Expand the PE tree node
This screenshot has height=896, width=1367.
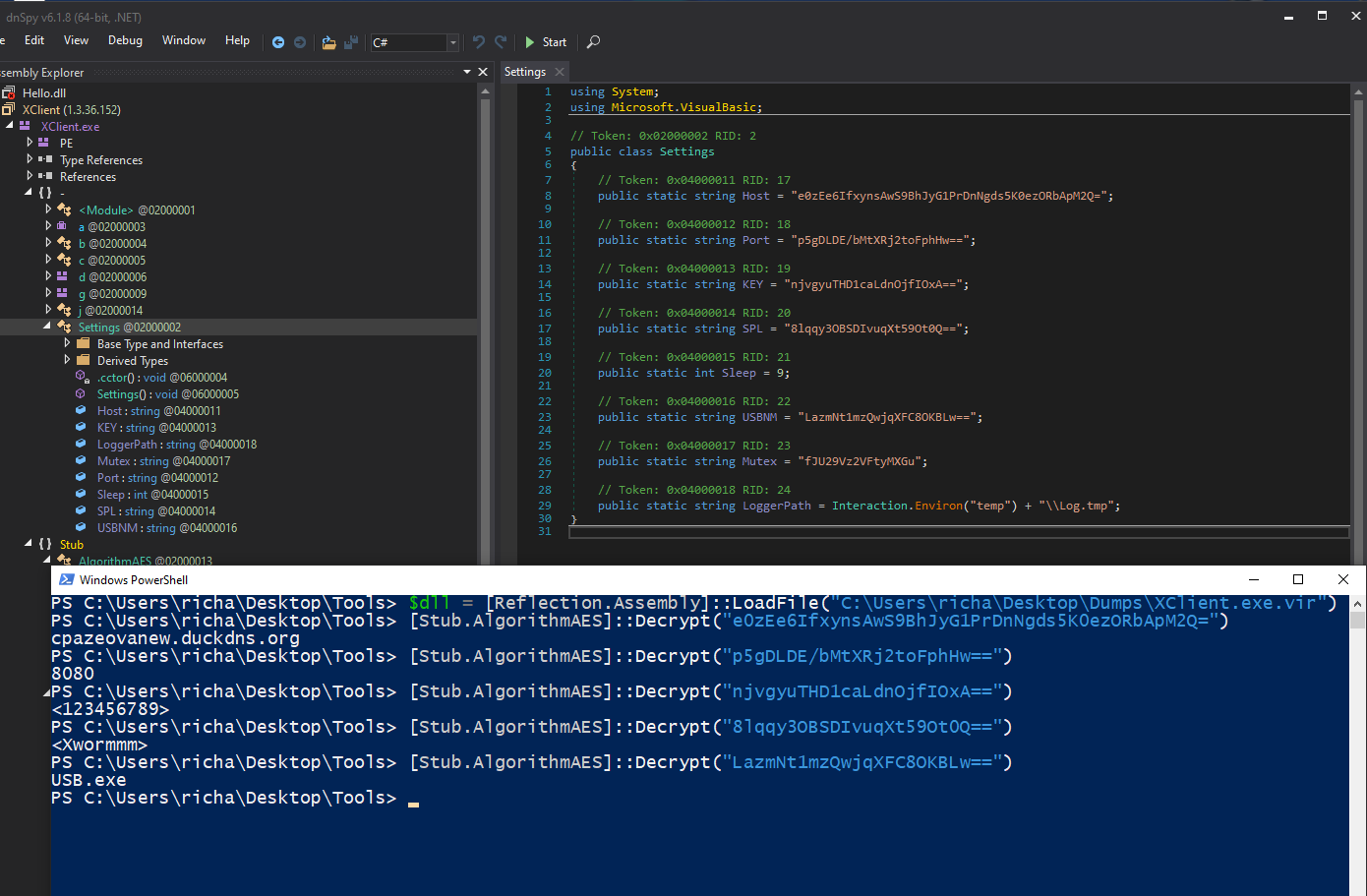click(x=30, y=143)
